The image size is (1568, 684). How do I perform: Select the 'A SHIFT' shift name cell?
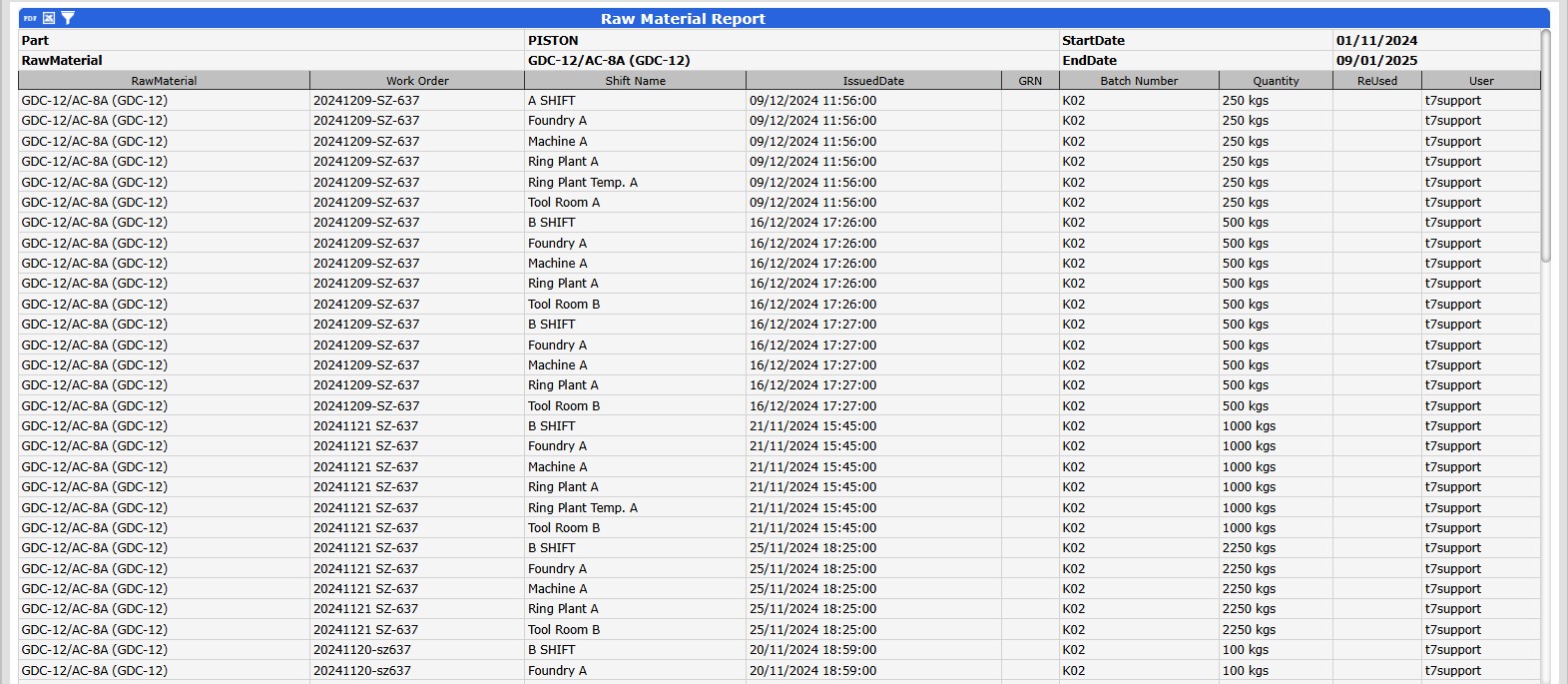point(634,101)
